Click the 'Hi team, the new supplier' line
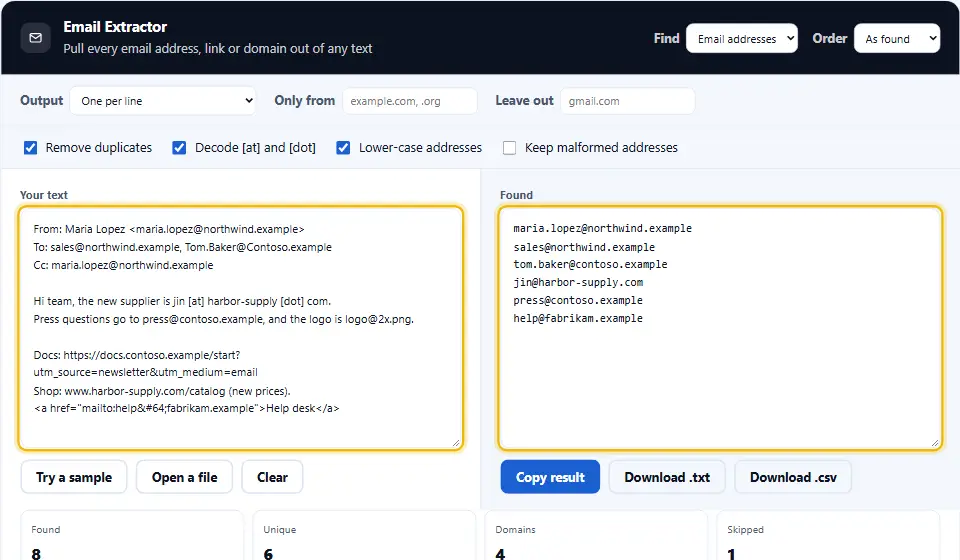The height and width of the screenshot is (560, 960). [x=182, y=301]
